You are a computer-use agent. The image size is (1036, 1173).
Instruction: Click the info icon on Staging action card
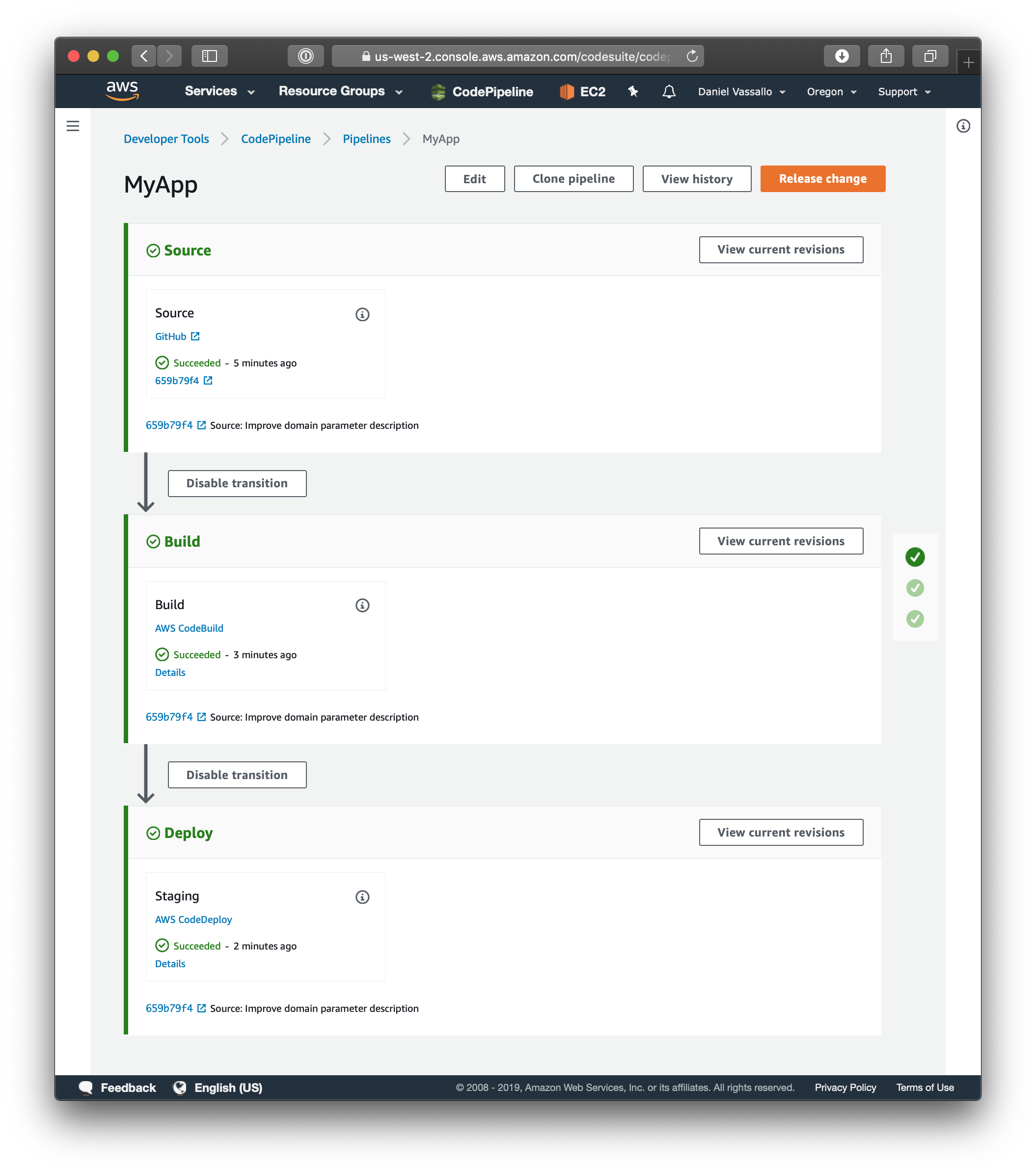point(362,897)
